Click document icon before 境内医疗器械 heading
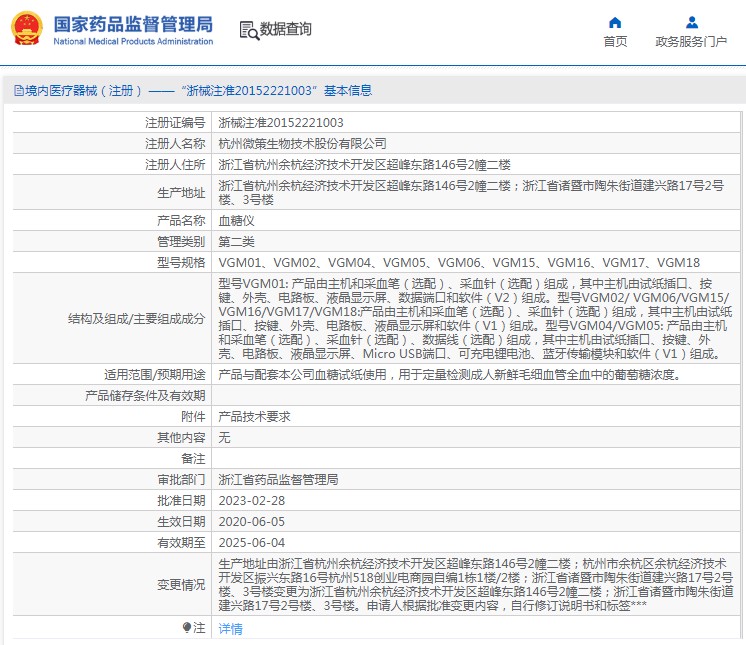This screenshot has width=746, height=645. (x=19, y=90)
